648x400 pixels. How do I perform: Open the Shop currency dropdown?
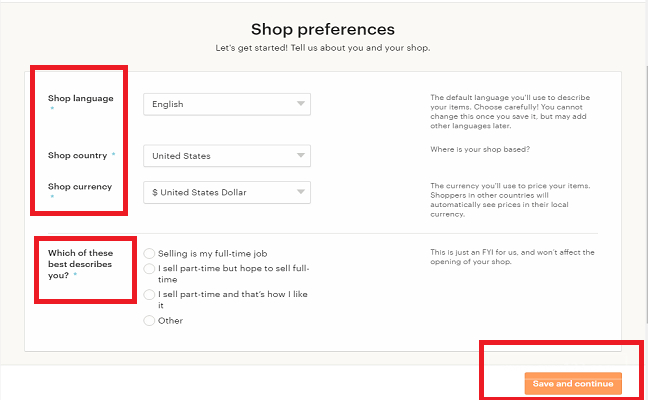(226, 192)
